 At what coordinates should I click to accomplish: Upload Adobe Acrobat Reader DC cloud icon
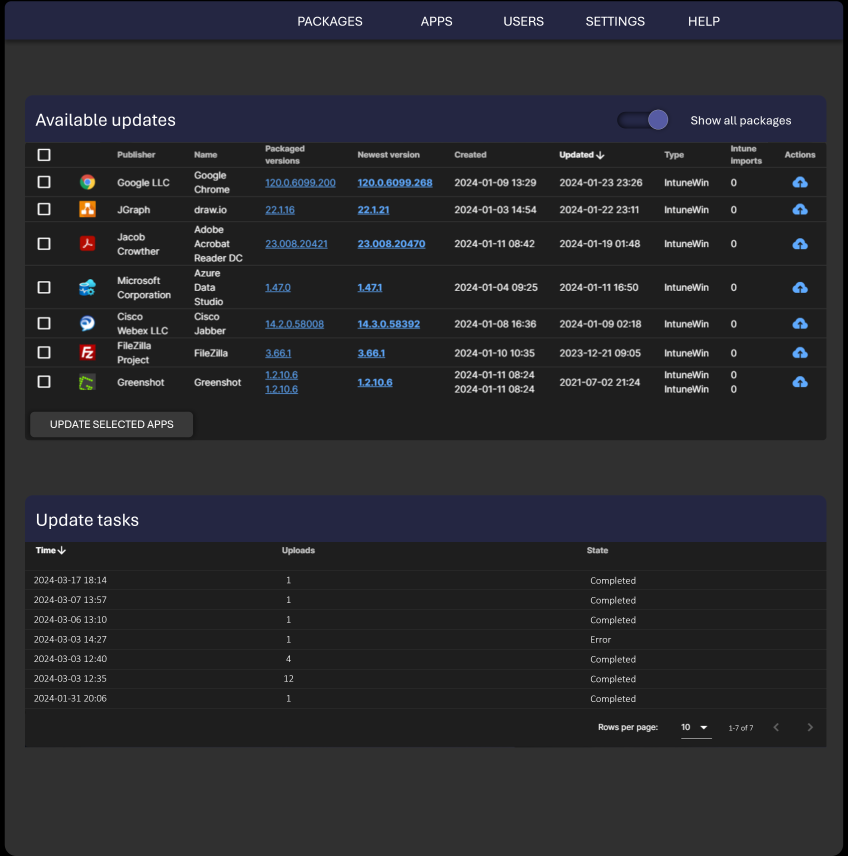tap(799, 243)
